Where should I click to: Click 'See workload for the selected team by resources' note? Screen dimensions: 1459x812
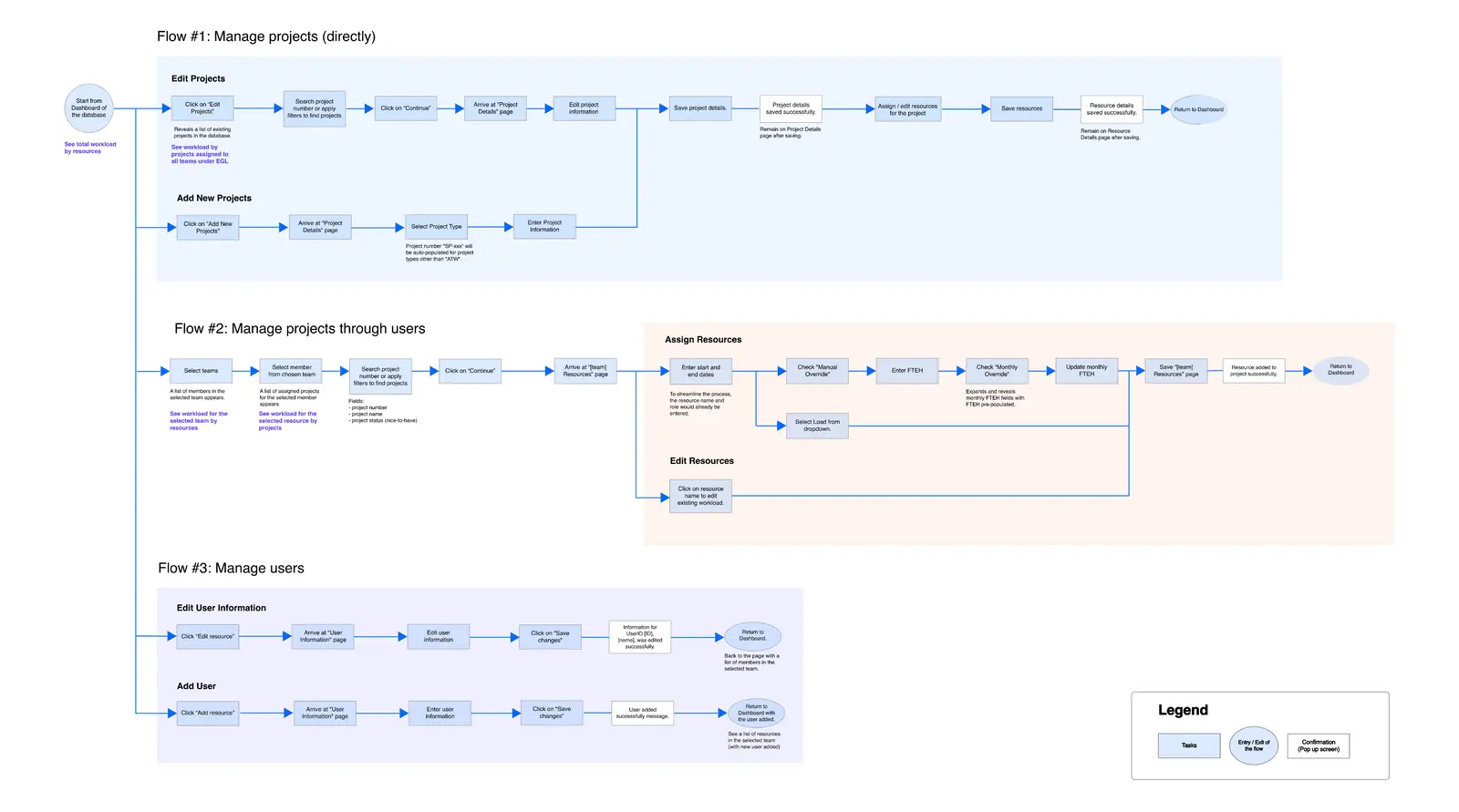click(x=199, y=421)
